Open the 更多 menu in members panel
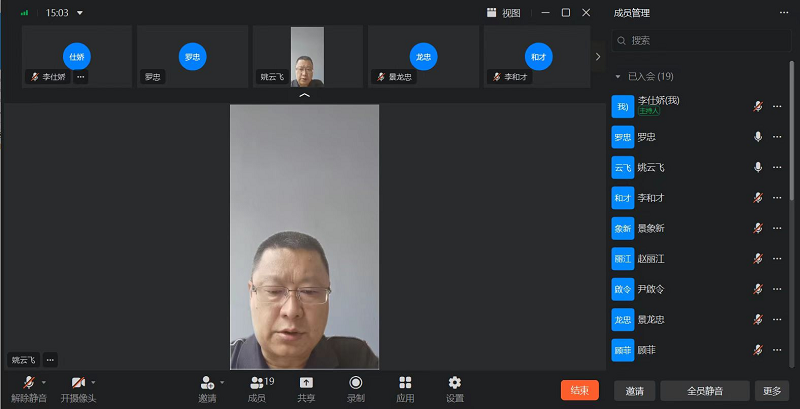This screenshot has height=409, width=800. point(770,390)
